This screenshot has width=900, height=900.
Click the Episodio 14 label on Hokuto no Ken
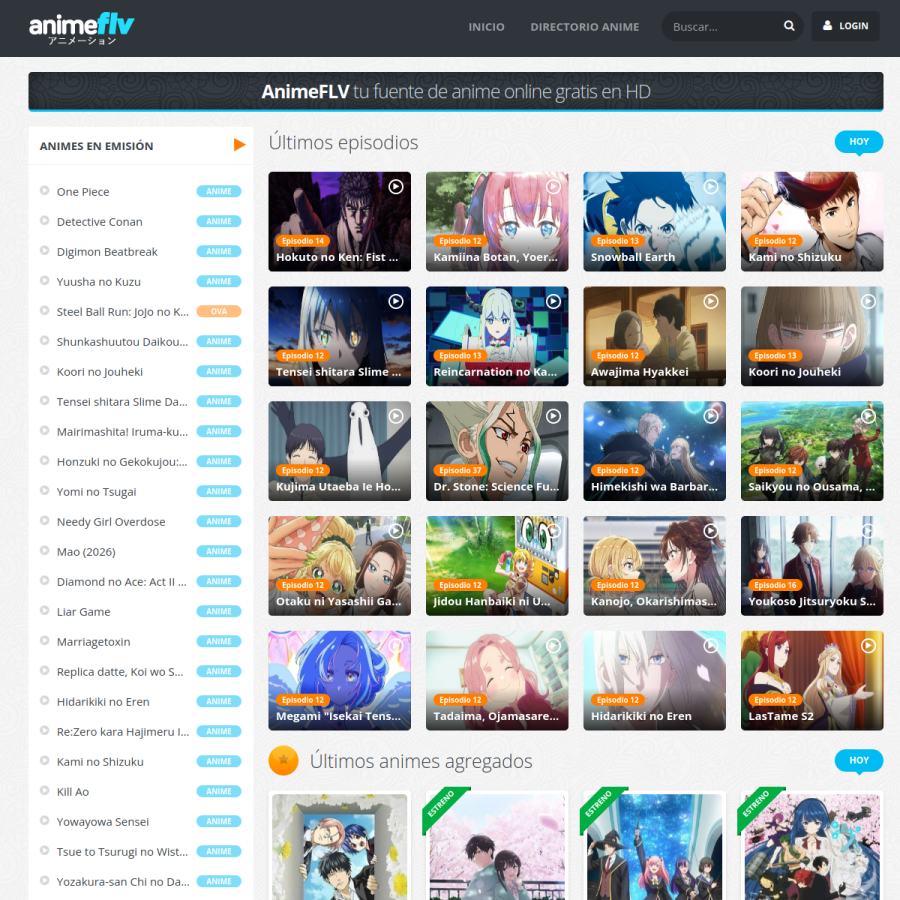302,240
